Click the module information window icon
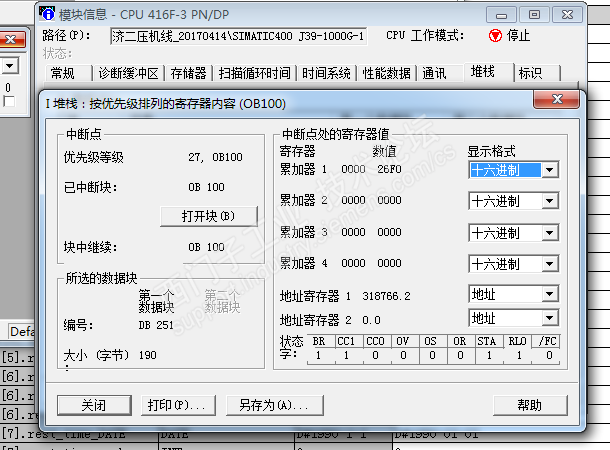 click(47, 13)
